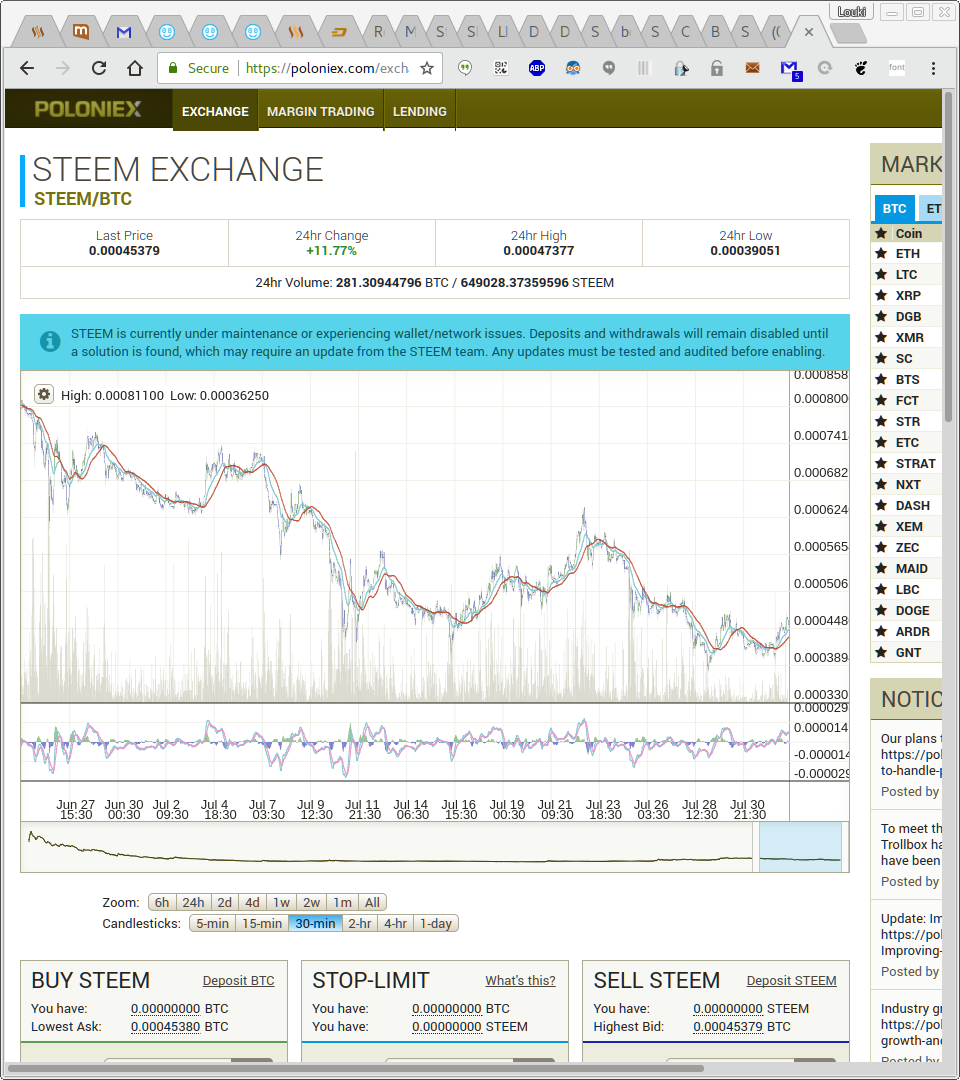This screenshot has width=960, height=1080.
Task: Click the horizontal page scrollbar
Action: (355, 1069)
